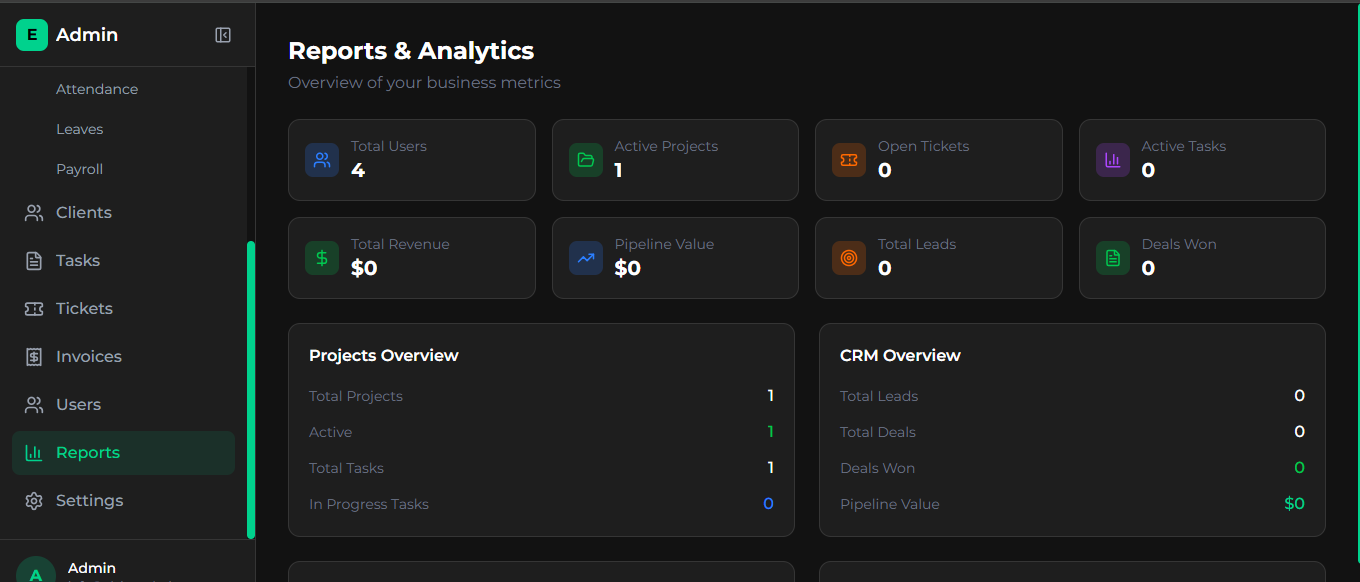Open the Invoices page

(x=89, y=357)
